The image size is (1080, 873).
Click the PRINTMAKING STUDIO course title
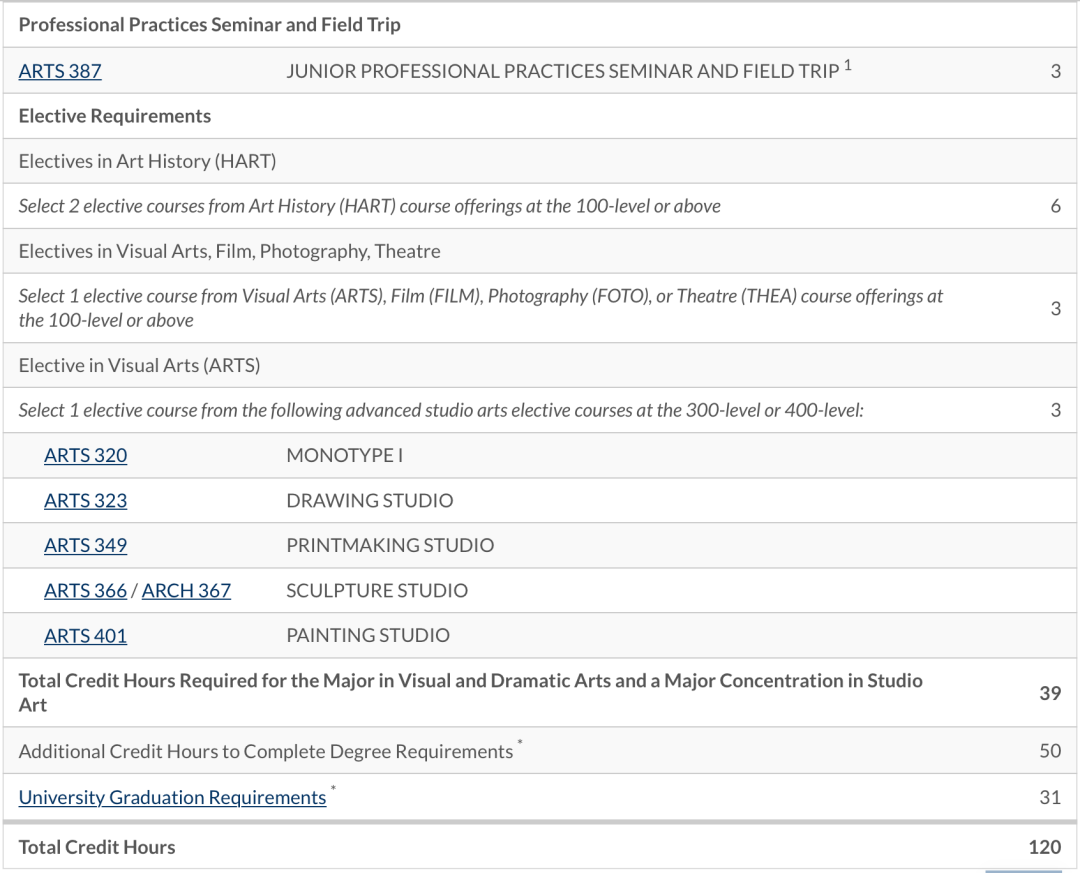tap(390, 545)
